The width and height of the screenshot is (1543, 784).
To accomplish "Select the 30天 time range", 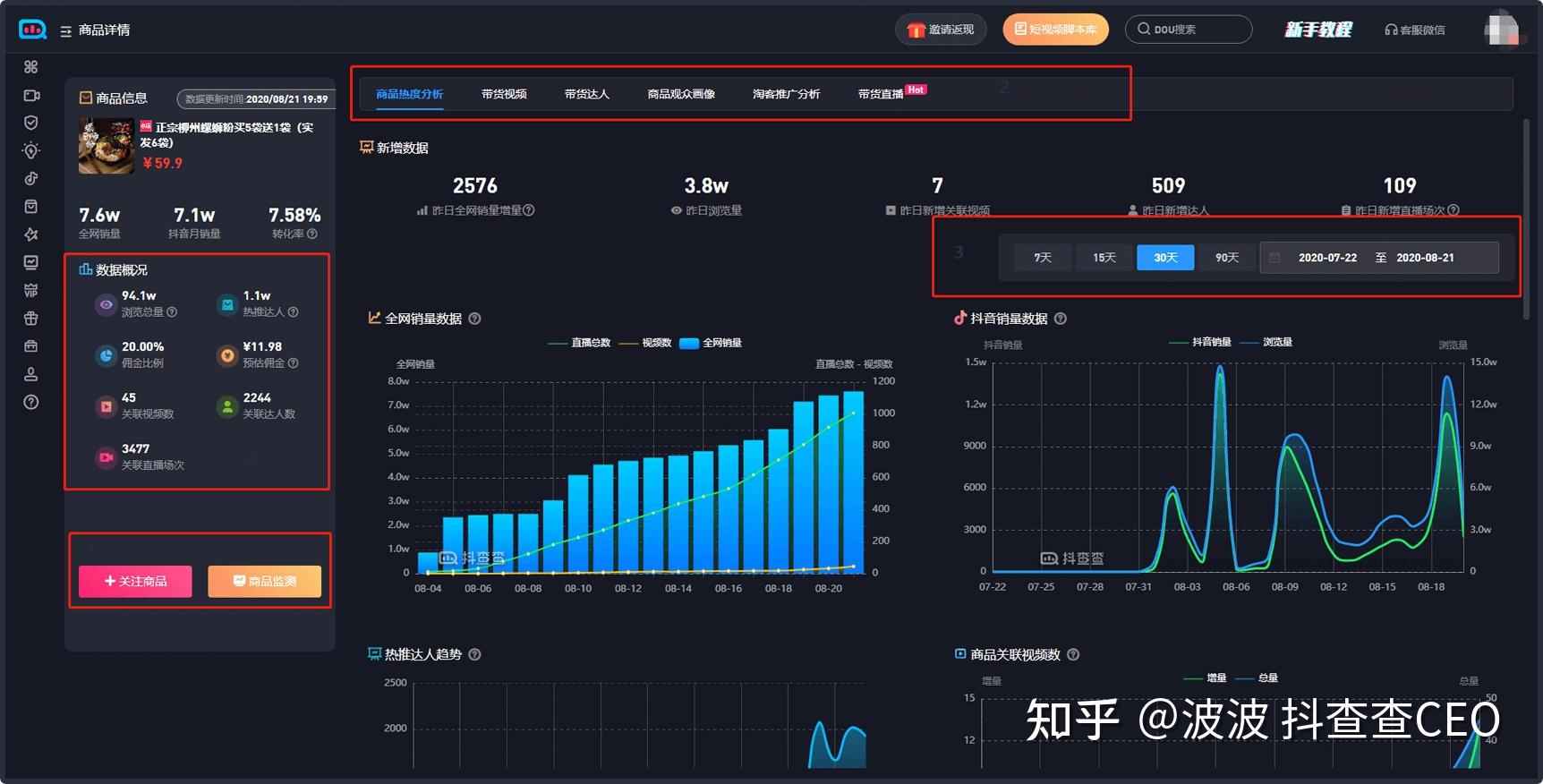I will [x=1165, y=258].
